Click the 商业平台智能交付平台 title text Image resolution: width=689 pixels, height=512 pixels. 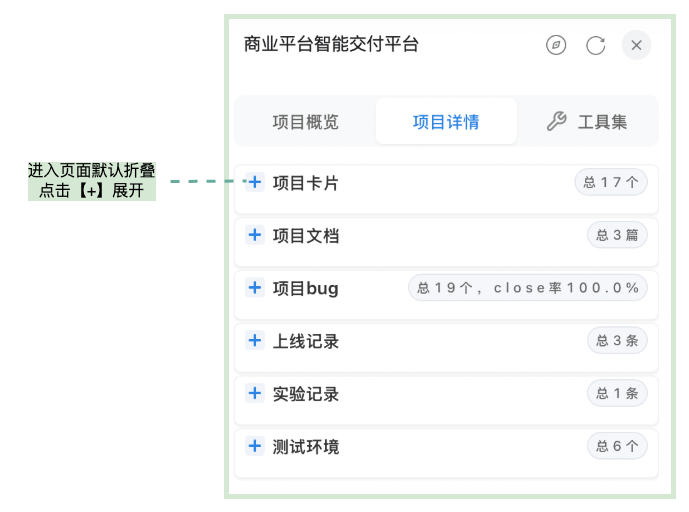coord(331,44)
